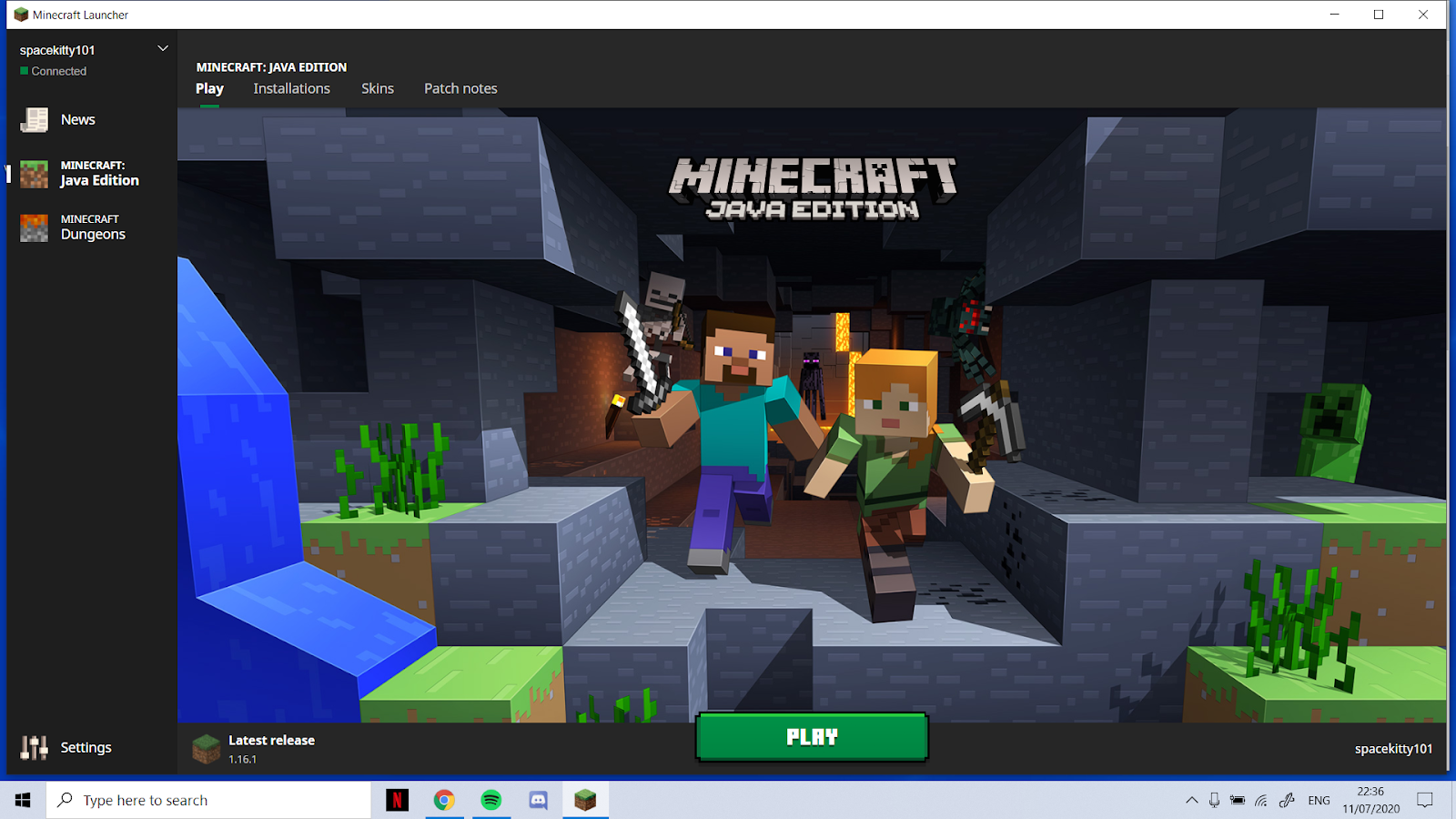Open Google Chrome from the taskbar
The image size is (1456, 819).
444,800
